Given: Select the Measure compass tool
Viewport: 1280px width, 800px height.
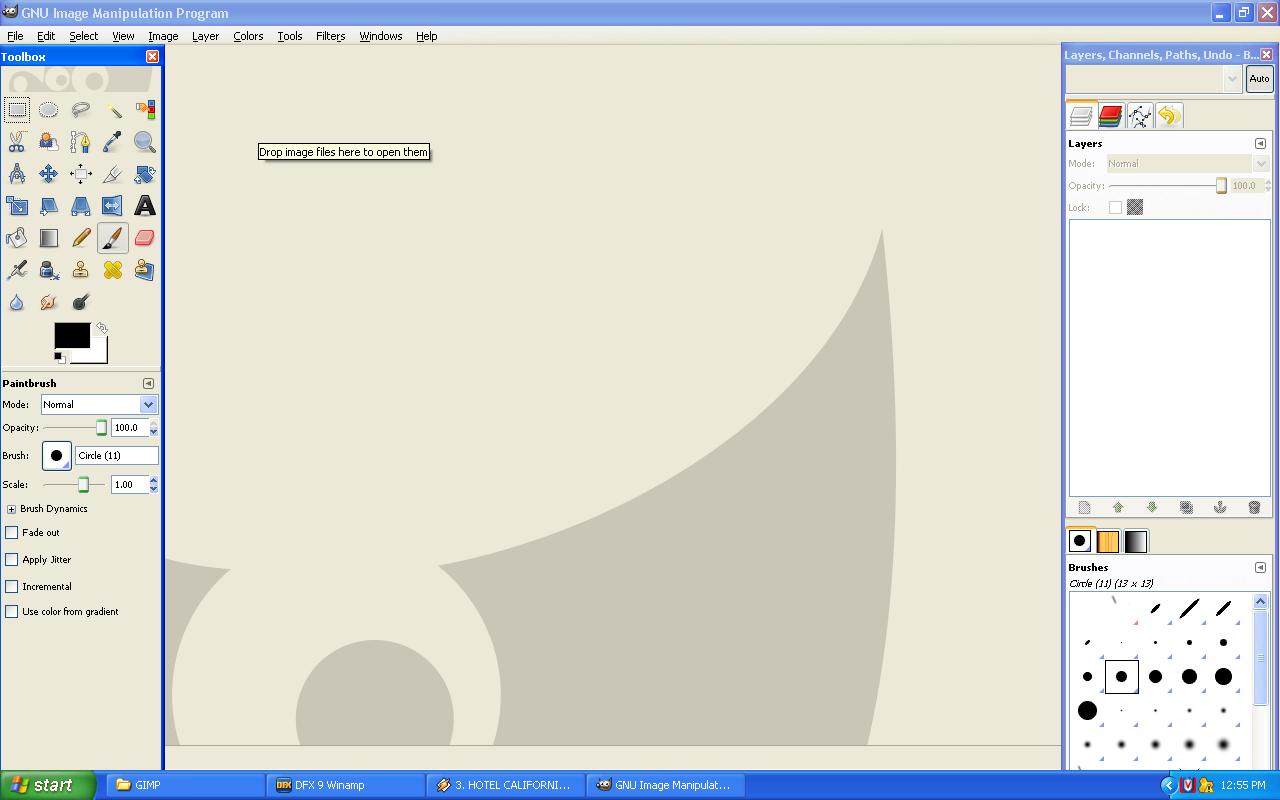Looking at the screenshot, I should pyautogui.click(x=17, y=174).
